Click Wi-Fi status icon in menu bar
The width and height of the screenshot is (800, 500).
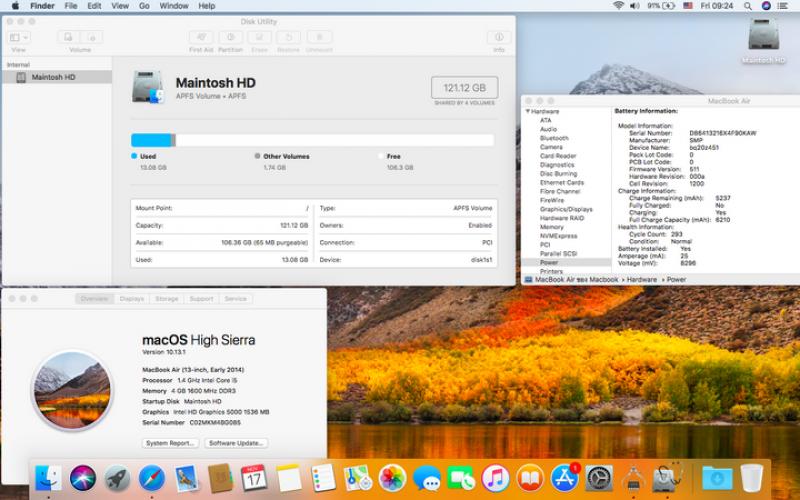coord(618,6)
